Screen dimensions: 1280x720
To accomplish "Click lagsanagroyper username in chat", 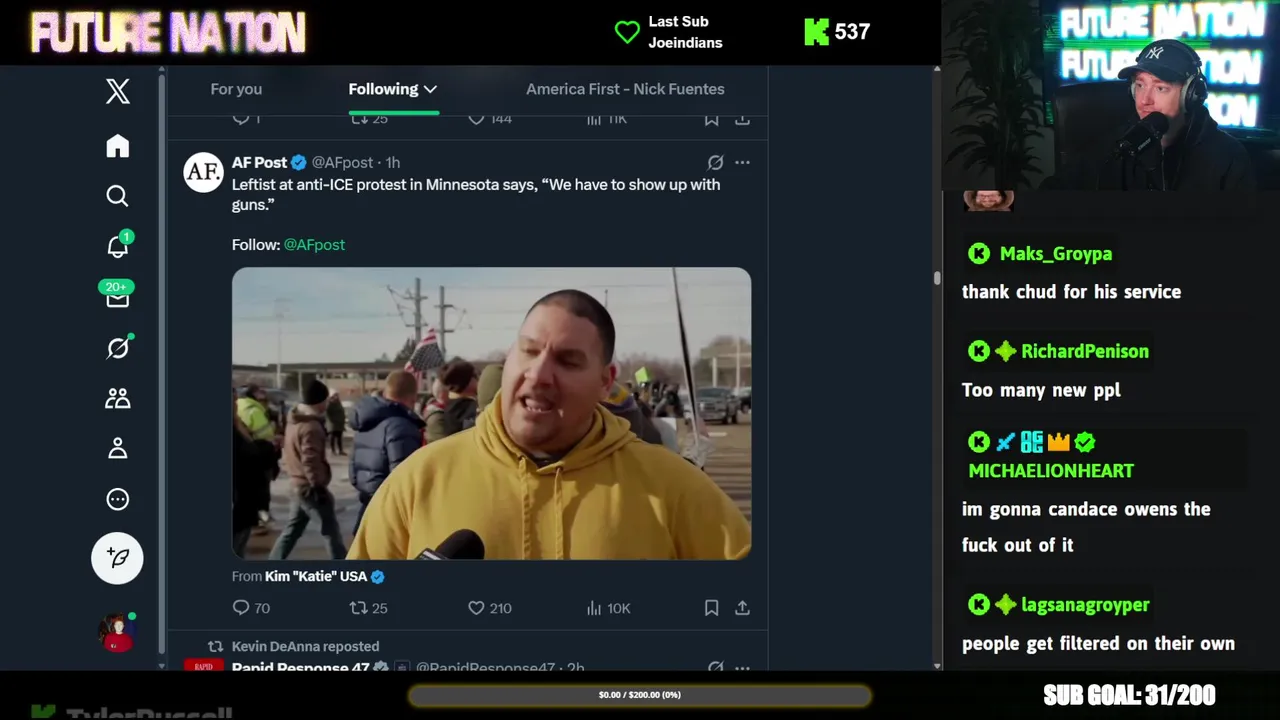I will 1085,605.
